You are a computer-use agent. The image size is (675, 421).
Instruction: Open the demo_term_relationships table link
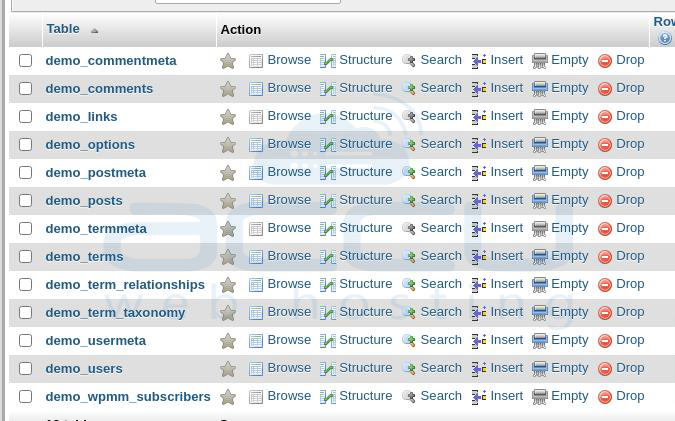point(125,285)
